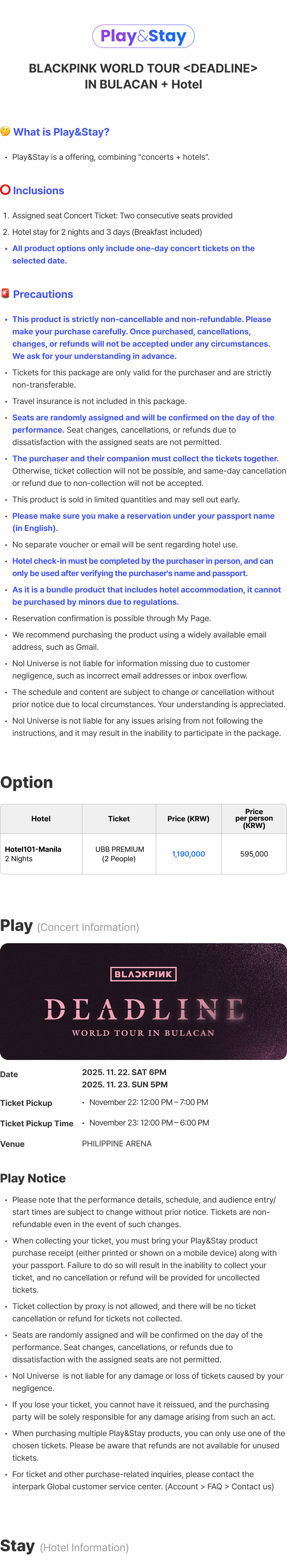Screen dimensions: 287x1568
Task: Click the non-refundable warning in blue text
Action: click(x=141, y=337)
